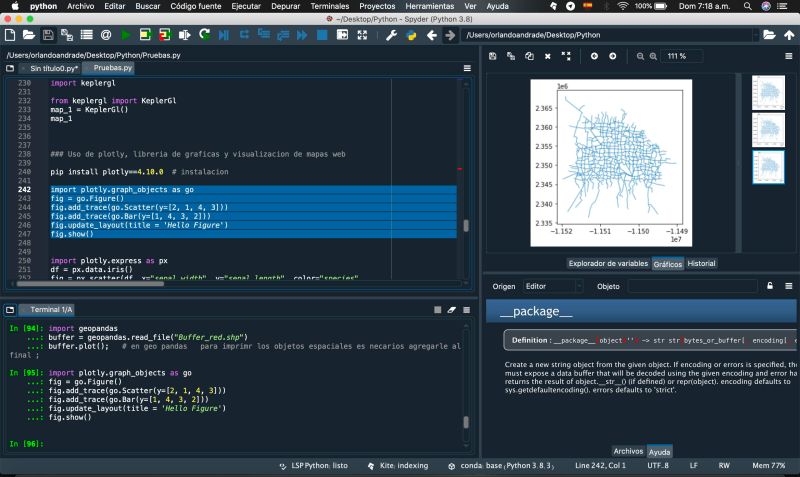The height and width of the screenshot is (477, 800).
Task: Create a new file from the toolbar
Action: (x=10, y=35)
